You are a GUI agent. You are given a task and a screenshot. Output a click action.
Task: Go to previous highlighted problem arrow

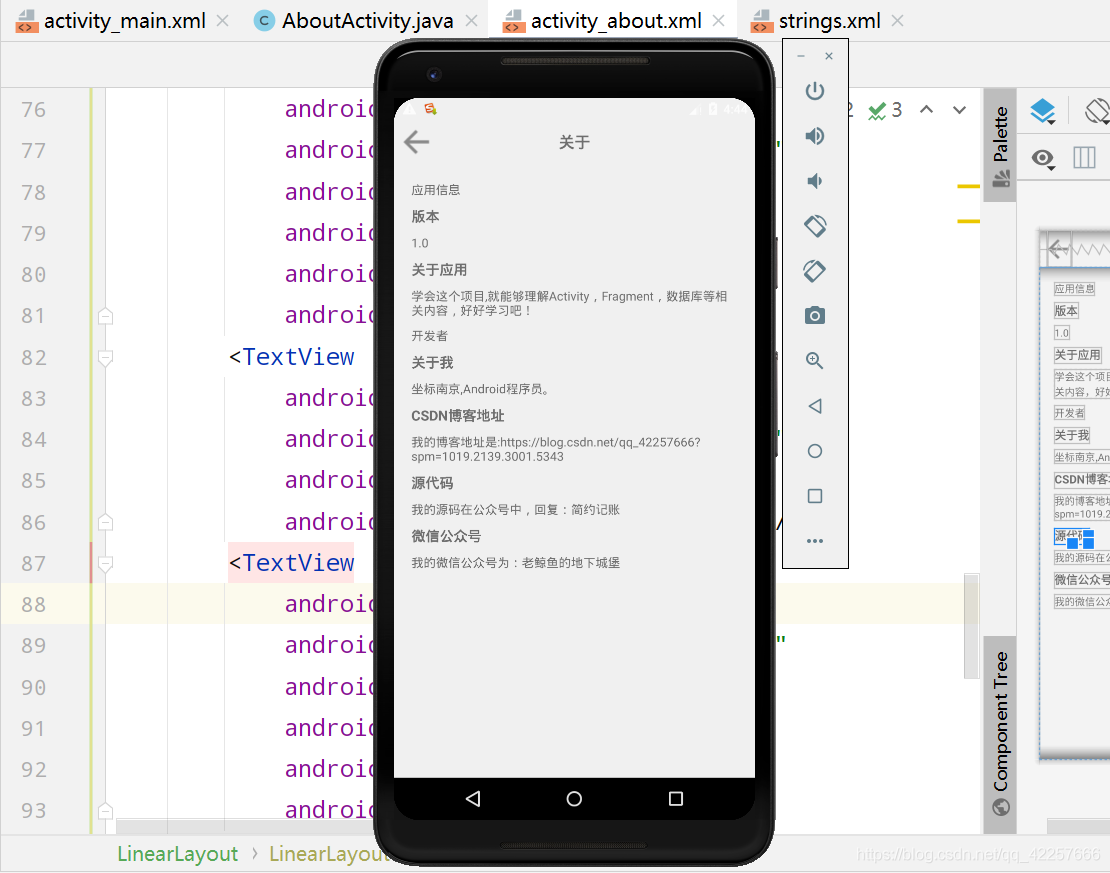point(926,110)
